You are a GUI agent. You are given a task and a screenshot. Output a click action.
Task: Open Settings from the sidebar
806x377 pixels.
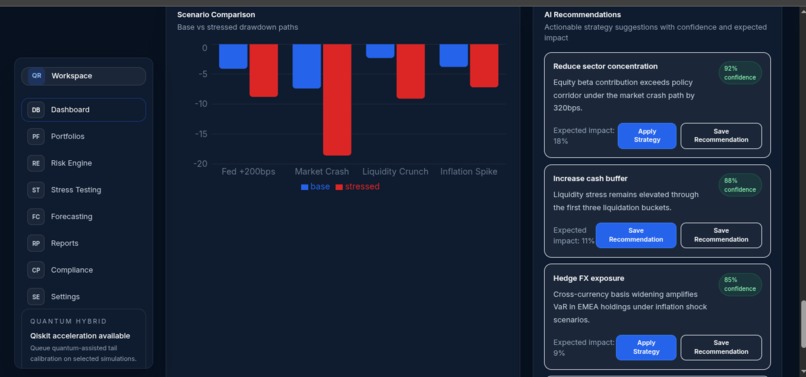(83, 297)
